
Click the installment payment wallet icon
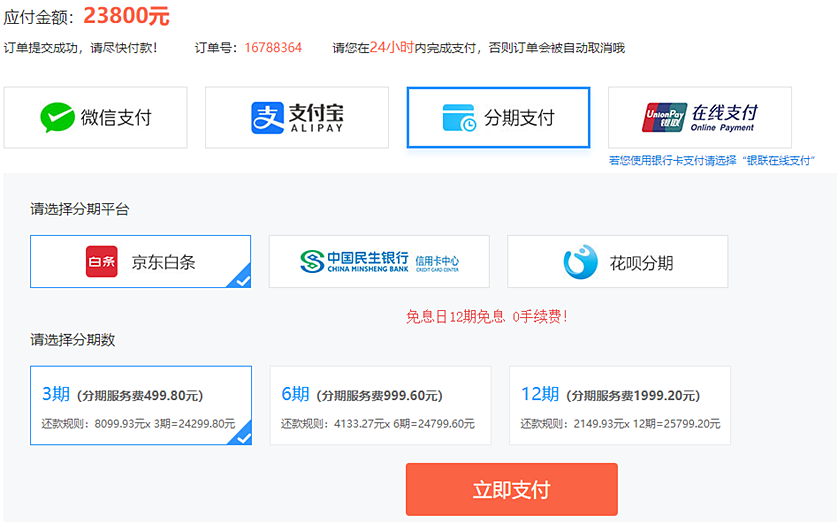tap(459, 118)
